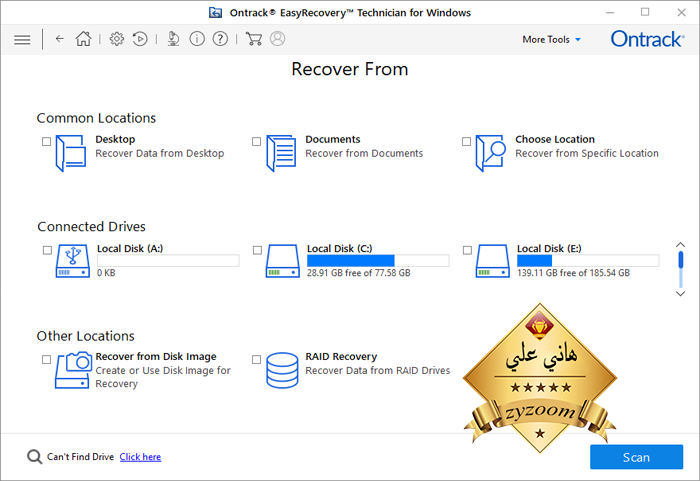Open Settings gear icon

click(117, 39)
